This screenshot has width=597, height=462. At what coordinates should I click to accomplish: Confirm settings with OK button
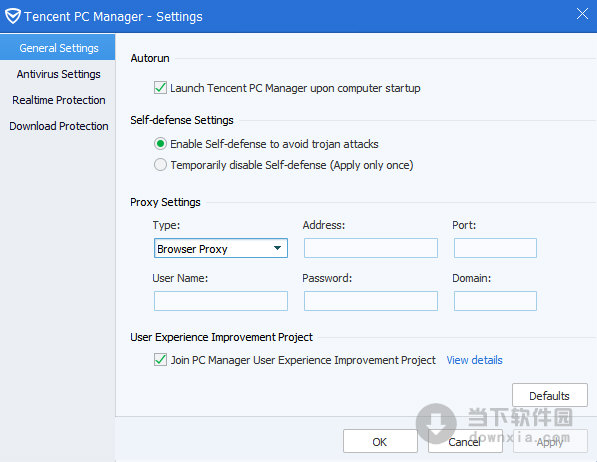tap(380, 441)
